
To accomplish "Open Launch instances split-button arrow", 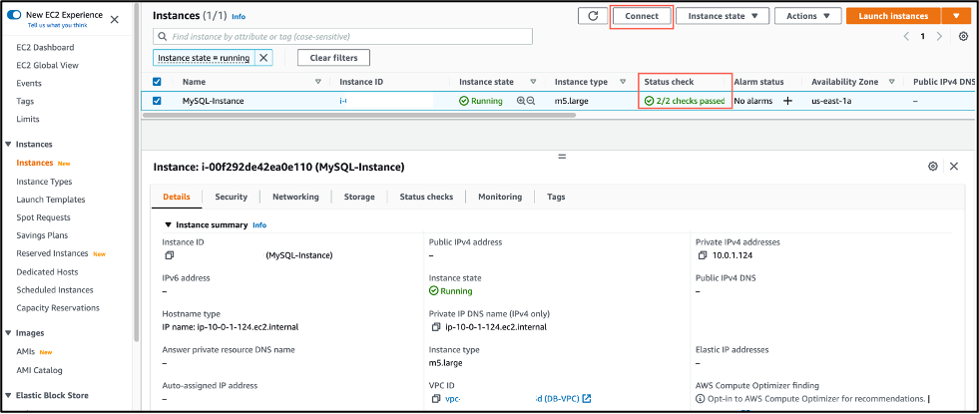I will 956,16.
